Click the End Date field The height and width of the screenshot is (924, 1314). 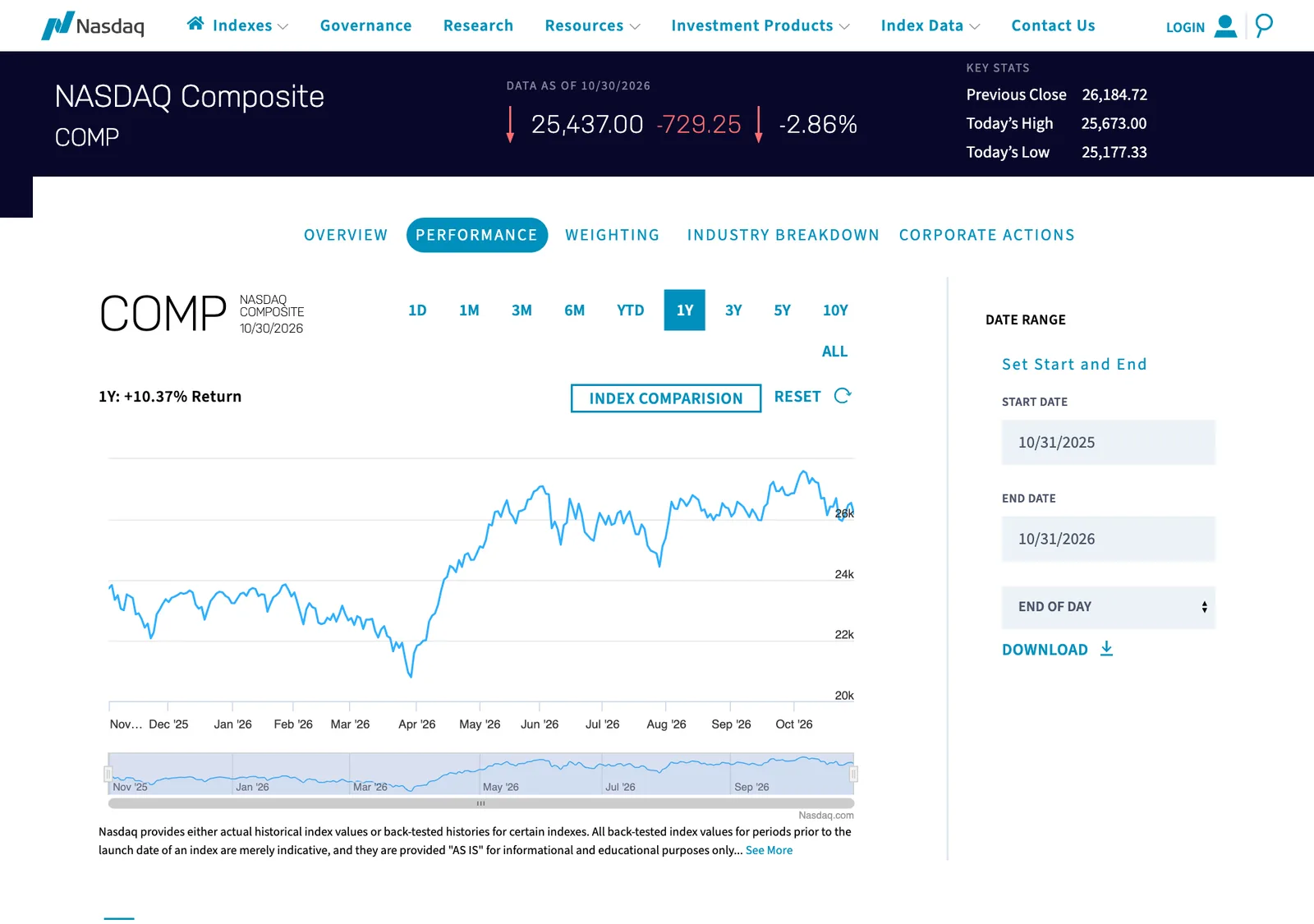pyautogui.click(x=1108, y=539)
